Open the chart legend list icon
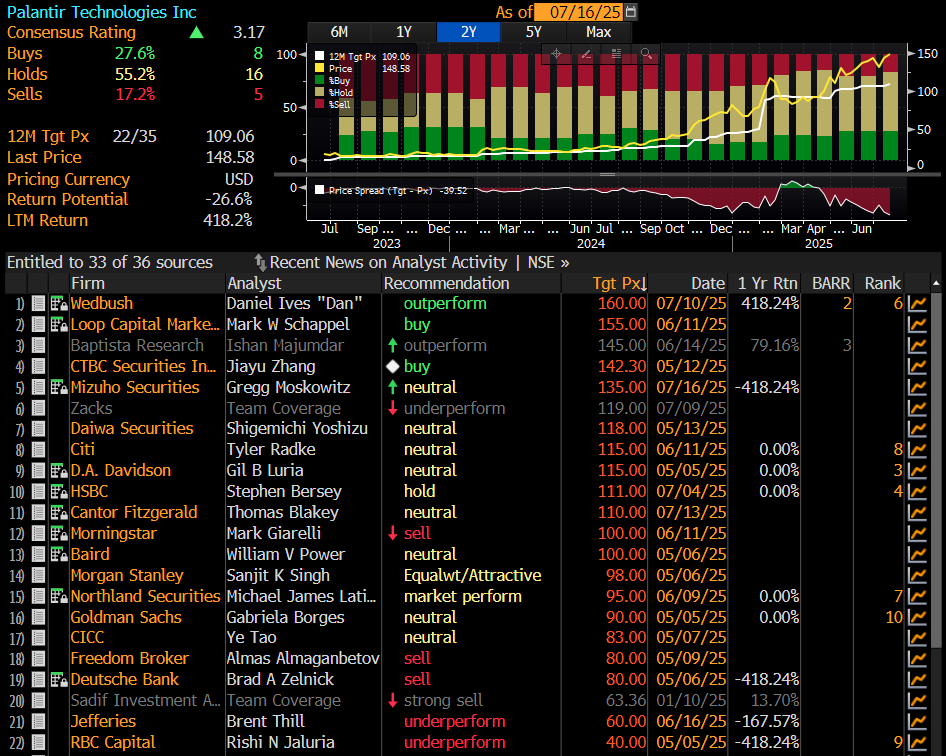The height and width of the screenshot is (756, 946). (616, 54)
